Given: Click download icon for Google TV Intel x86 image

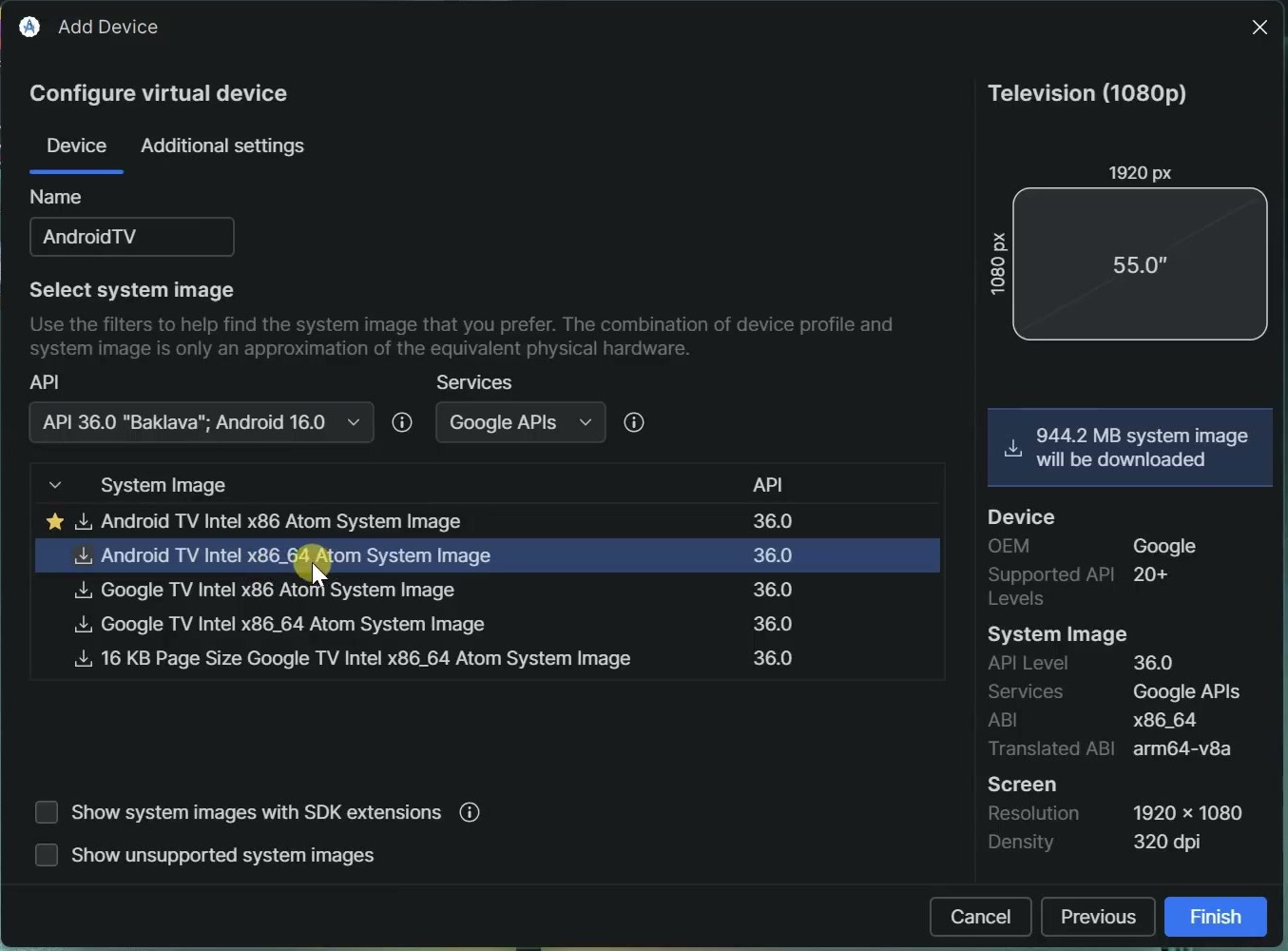Looking at the screenshot, I should pyautogui.click(x=84, y=590).
